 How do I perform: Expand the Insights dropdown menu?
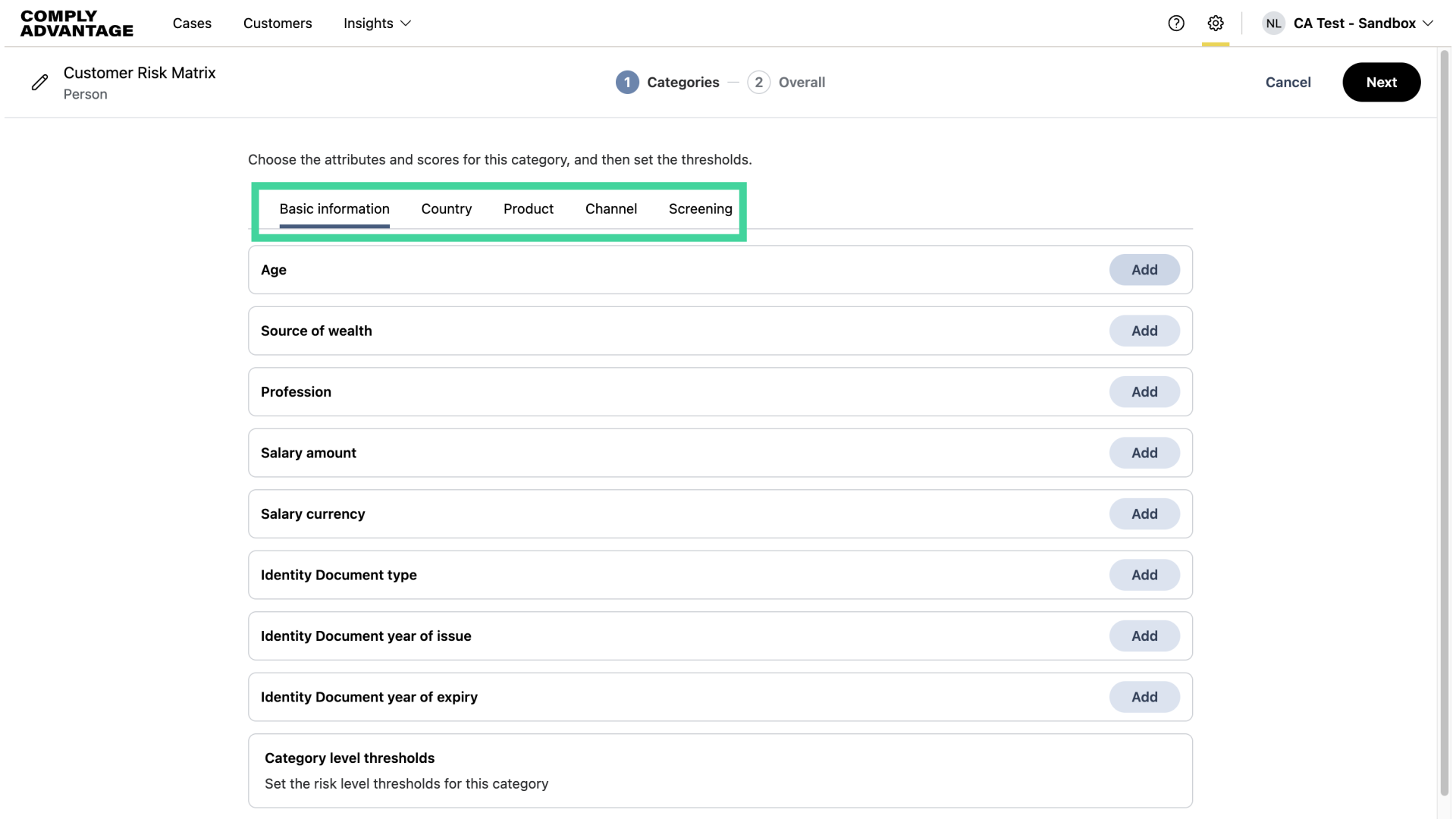tap(377, 24)
